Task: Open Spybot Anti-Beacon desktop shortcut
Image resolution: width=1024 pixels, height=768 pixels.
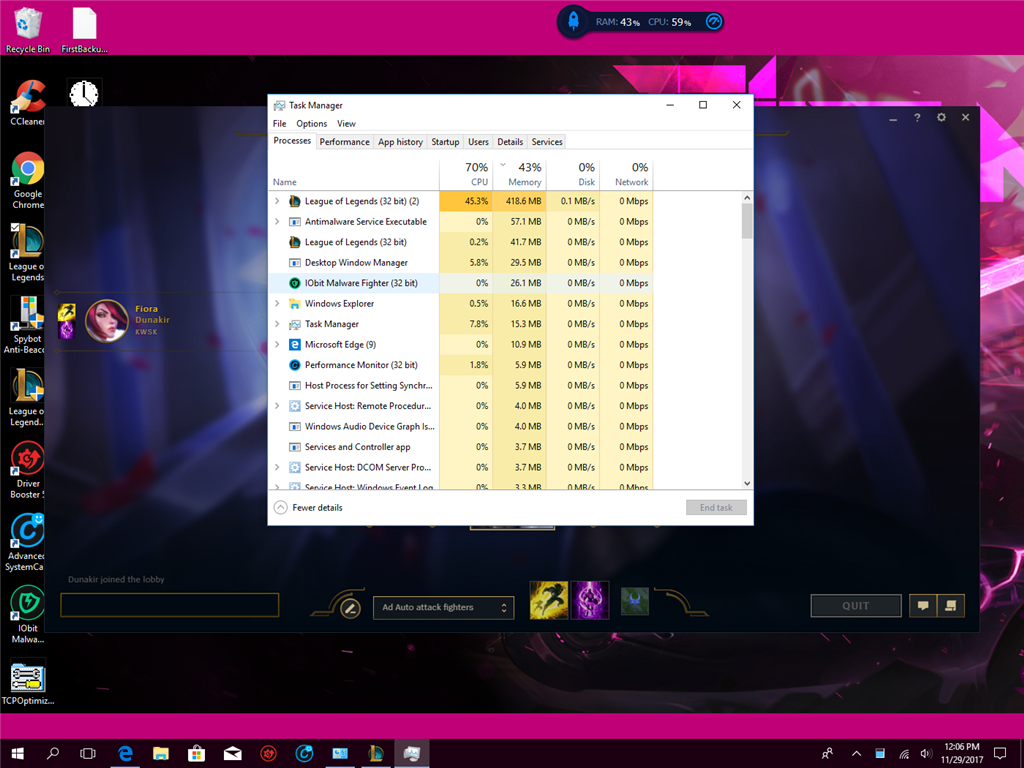Action: (26, 325)
